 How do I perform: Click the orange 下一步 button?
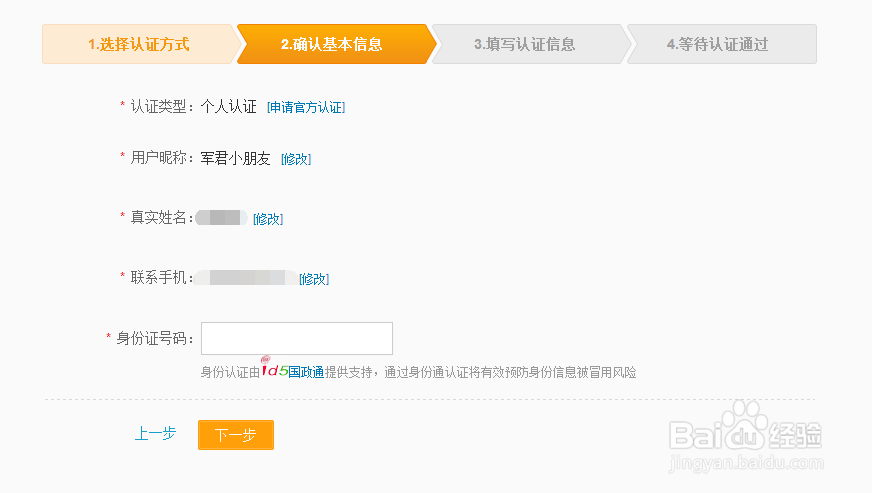tap(236, 435)
